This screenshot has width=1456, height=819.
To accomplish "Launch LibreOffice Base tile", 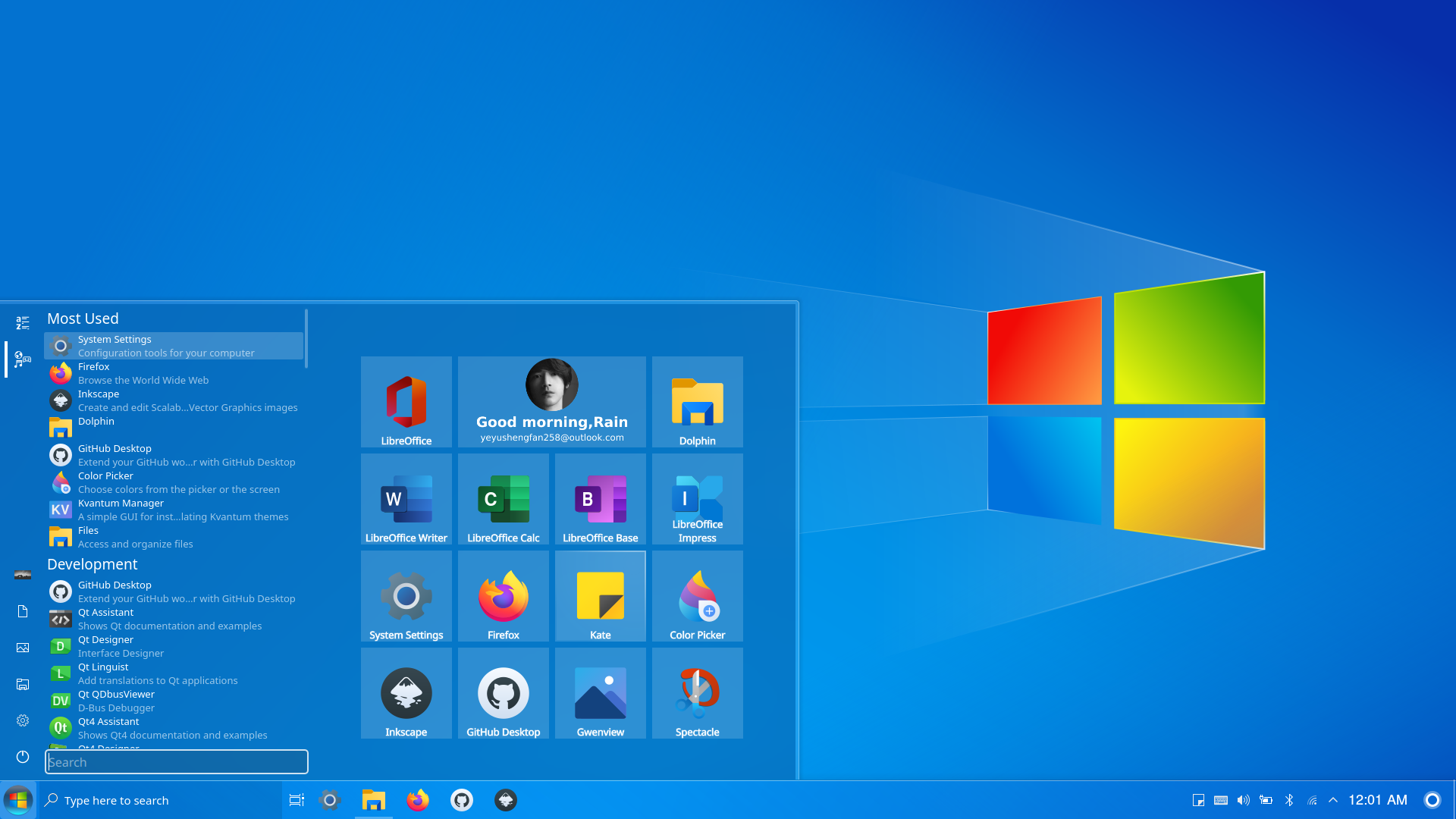I will 601,499.
